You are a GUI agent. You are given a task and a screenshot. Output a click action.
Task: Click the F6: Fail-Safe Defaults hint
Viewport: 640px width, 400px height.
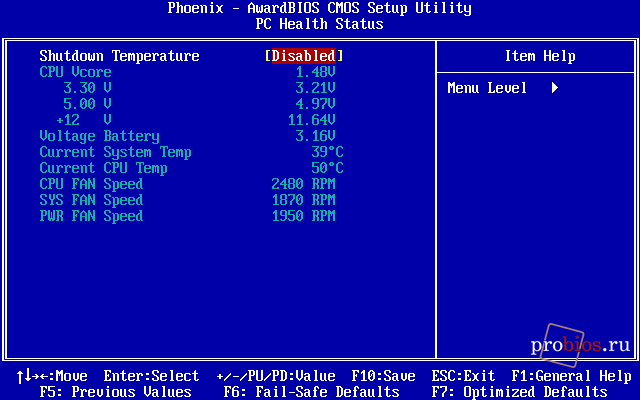pos(311,392)
